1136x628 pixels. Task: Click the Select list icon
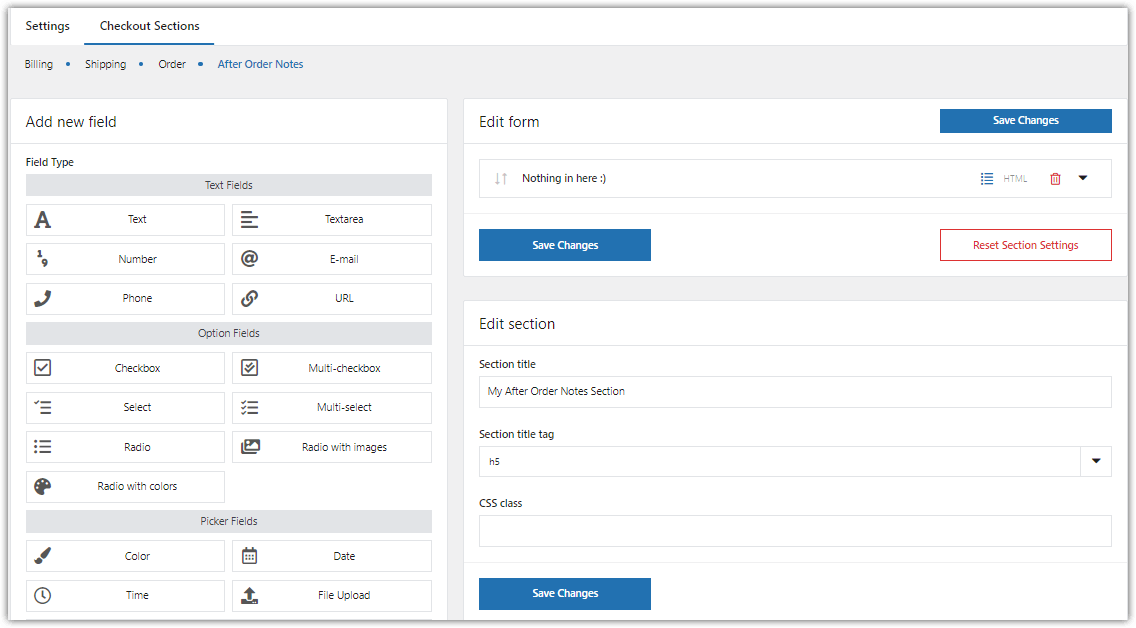pos(43,408)
